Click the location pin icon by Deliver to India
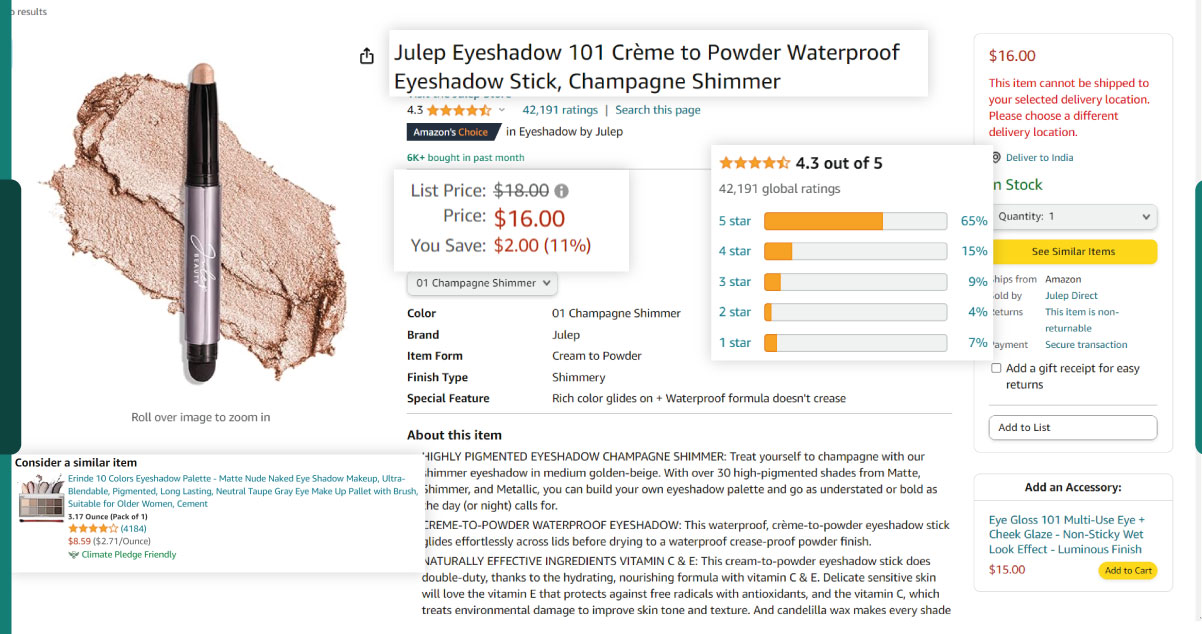1202x634 pixels. click(x=996, y=158)
